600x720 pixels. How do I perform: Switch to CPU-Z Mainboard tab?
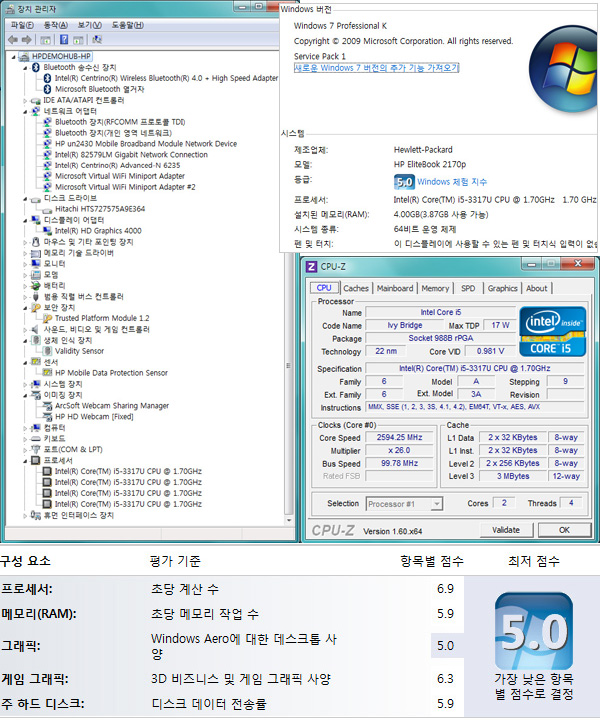click(x=395, y=288)
